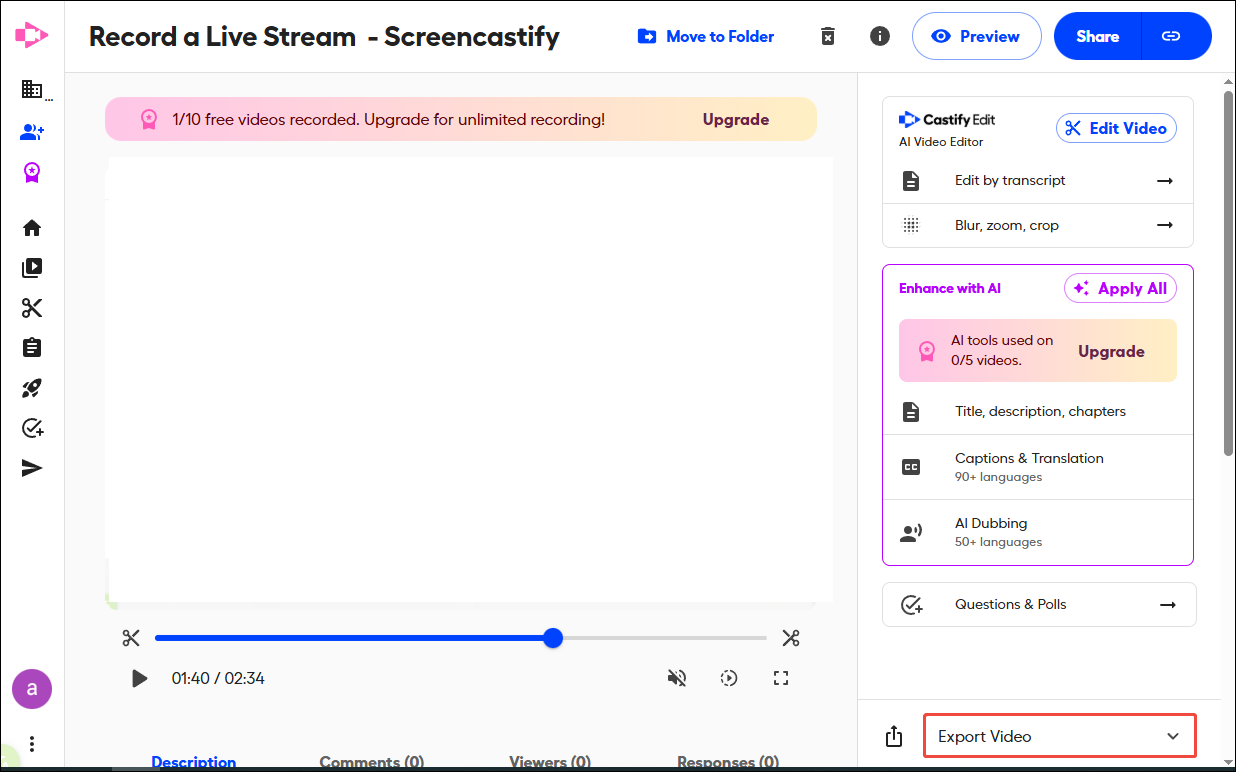Click the send arrow icon in the sidebar
This screenshot has height=772, width=1236.
[31, 467]
